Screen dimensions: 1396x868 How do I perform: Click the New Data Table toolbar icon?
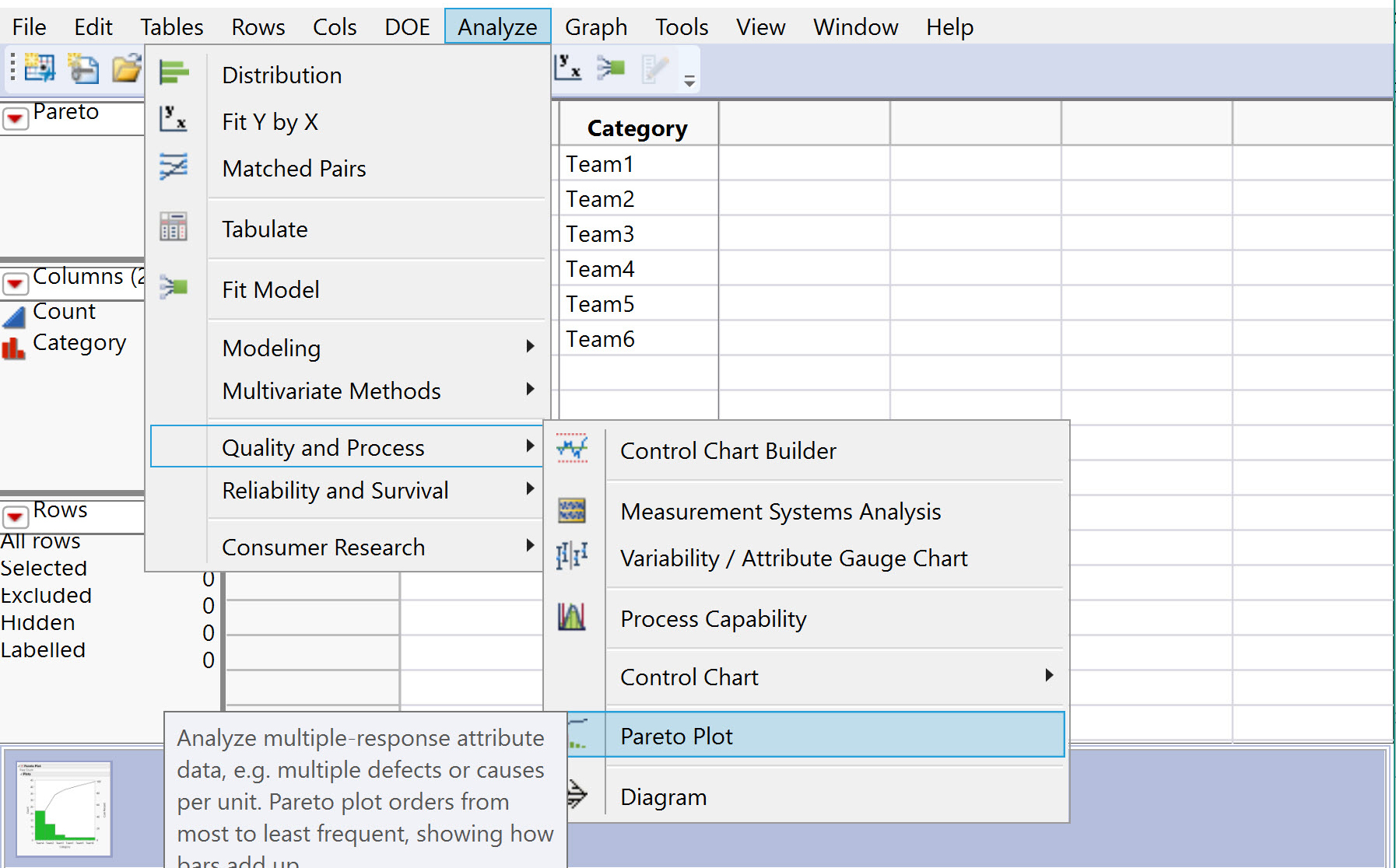pyautogui.click(x=40, y=68)
